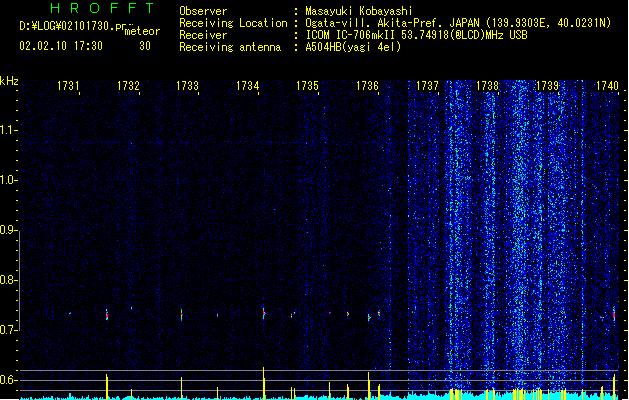Click the Observer label

203,11
